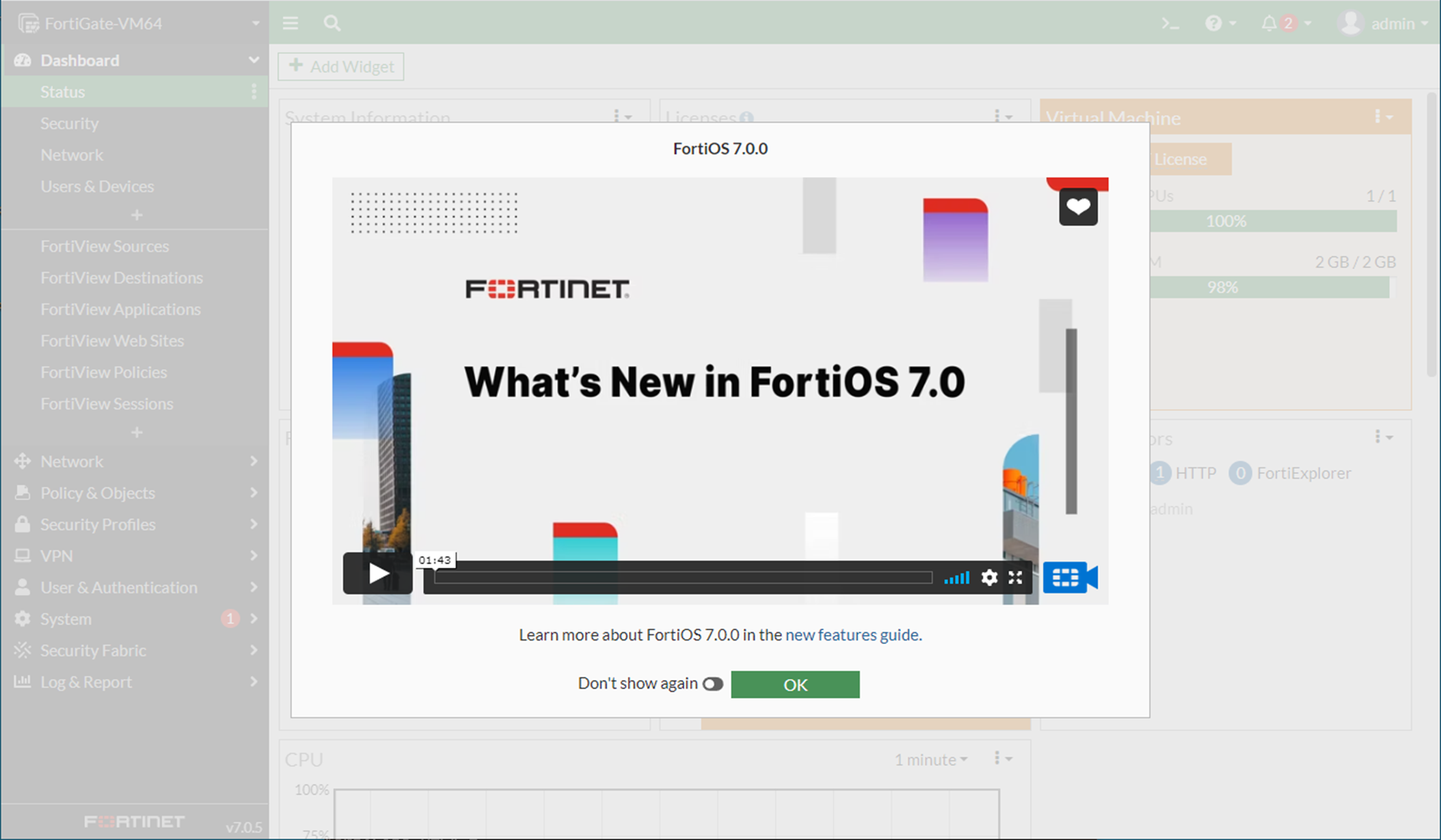This screenshot has height=840, width=1441.
Task: Open the CLI console icon
Action: click(x=1170, y=24)
